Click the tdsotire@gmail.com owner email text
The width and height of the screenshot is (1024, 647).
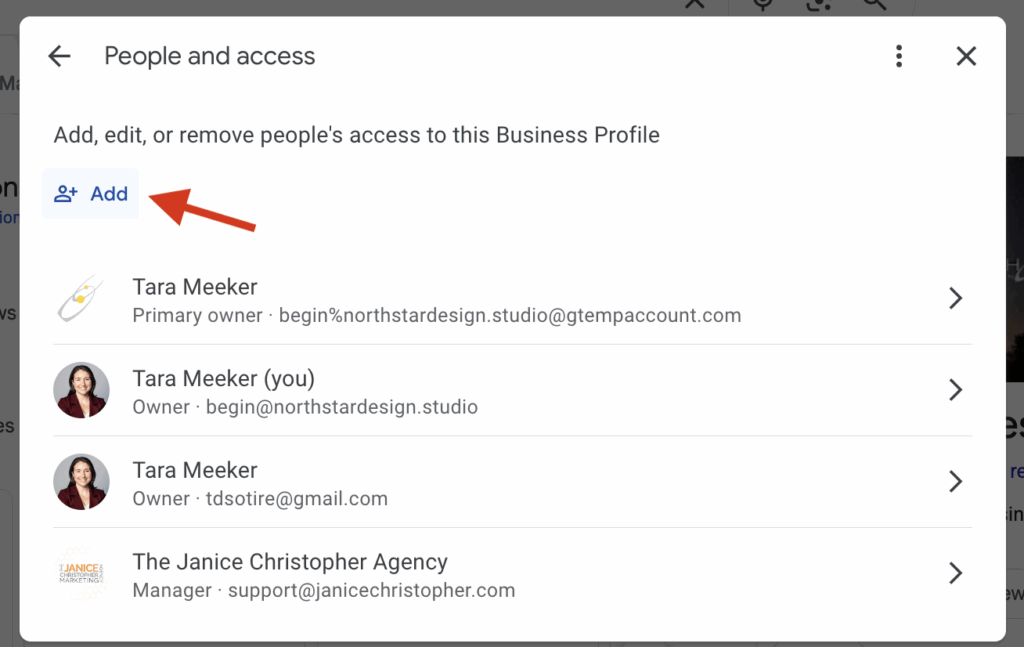click(x=296, y=499)
